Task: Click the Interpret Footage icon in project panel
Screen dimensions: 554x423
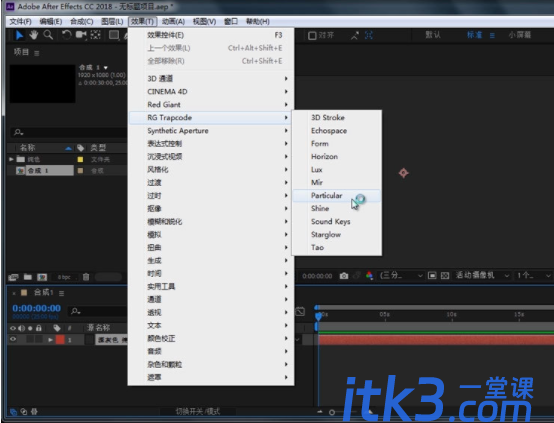Action: click(13, 277)
